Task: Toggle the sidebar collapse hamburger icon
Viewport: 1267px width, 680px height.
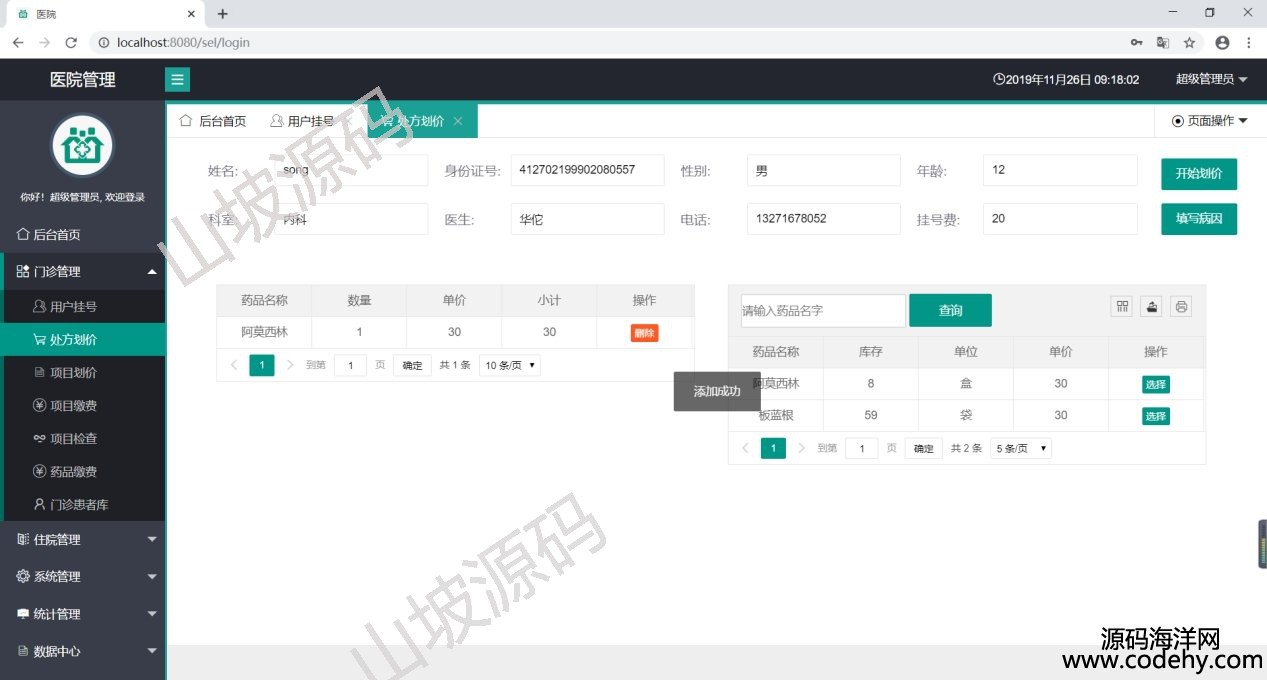Action: (x=177, y=80)
